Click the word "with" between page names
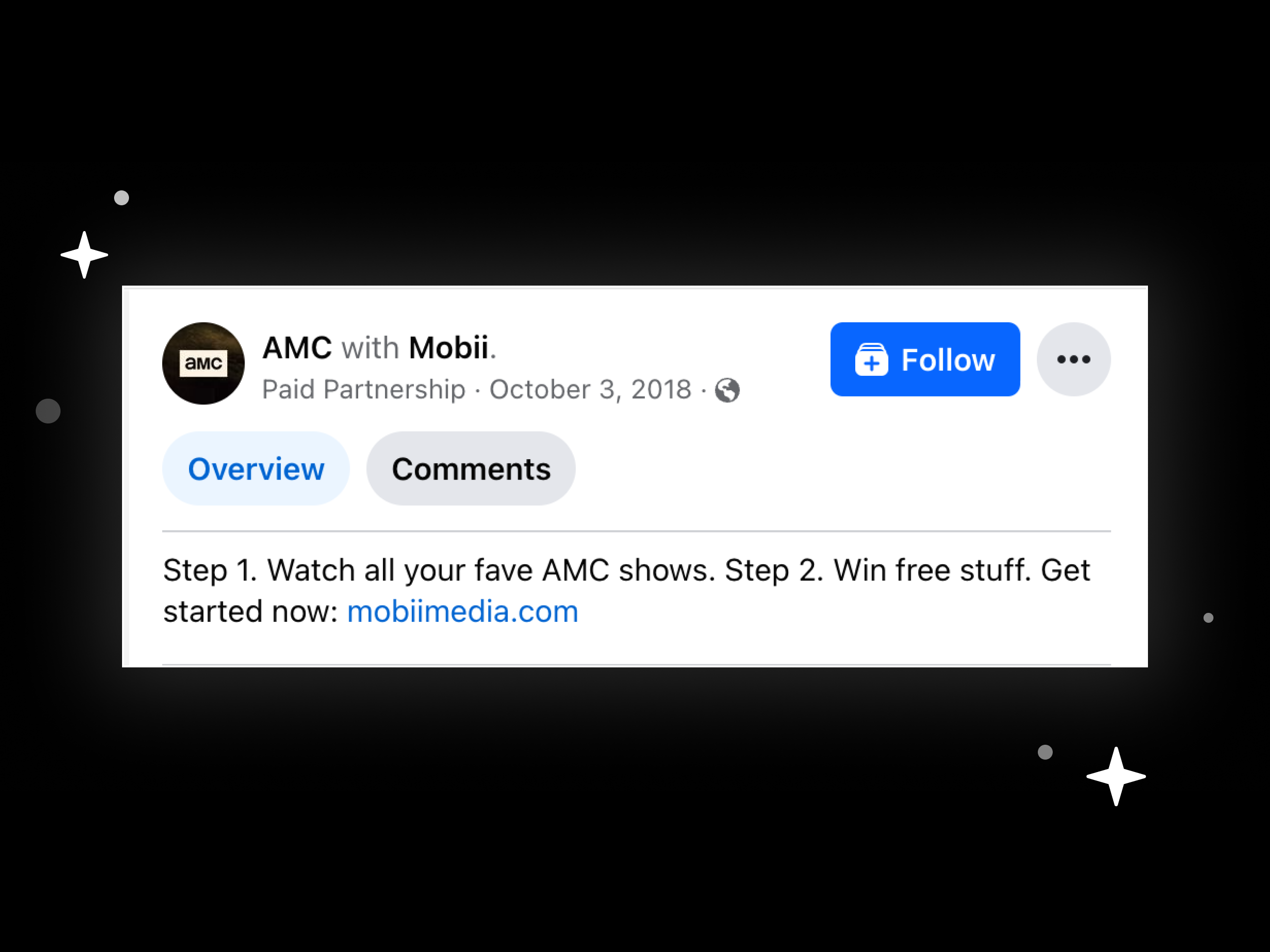The image size is (1270, 952). 370,348
